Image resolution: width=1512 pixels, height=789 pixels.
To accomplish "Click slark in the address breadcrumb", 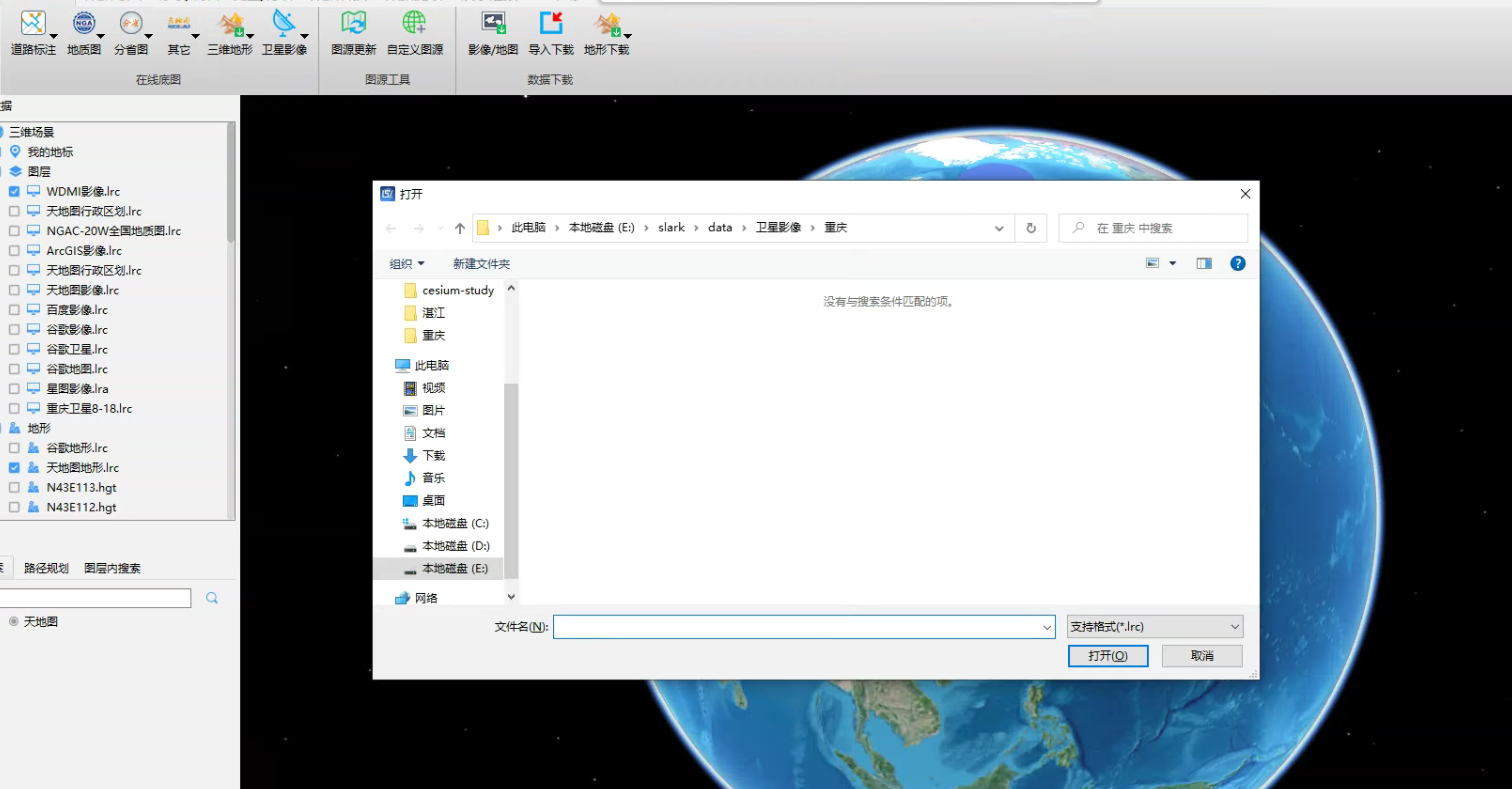I will click(x=671, y=228).
